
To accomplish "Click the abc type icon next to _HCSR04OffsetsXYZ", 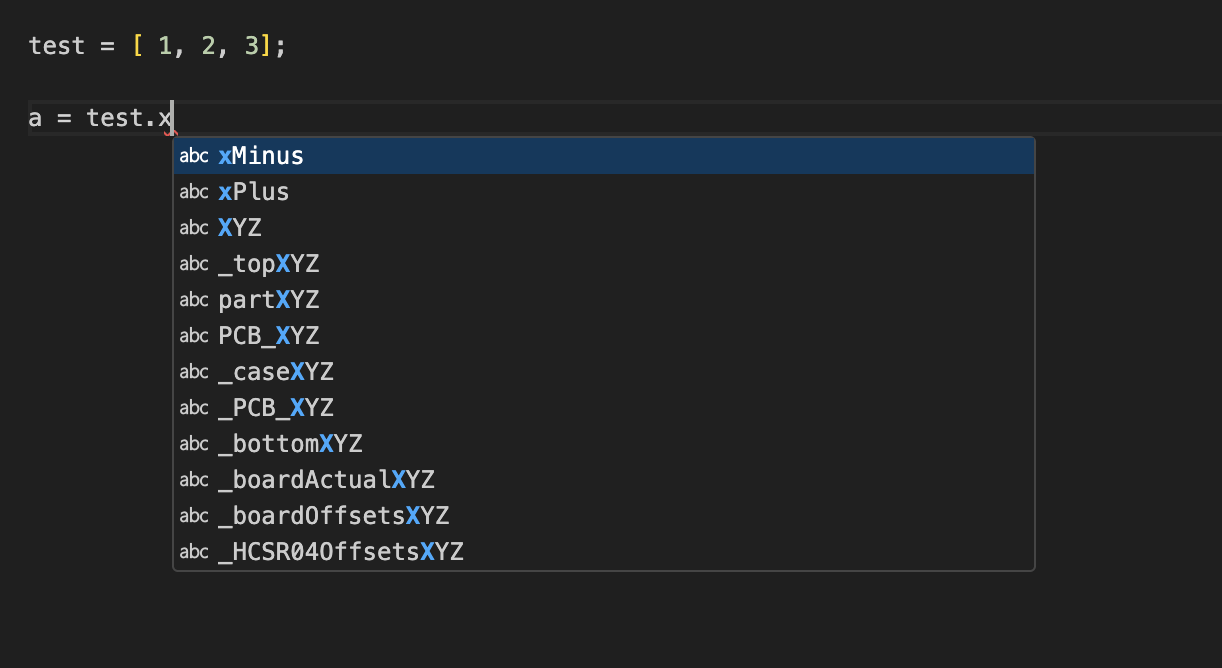I will click(x=194, y=552).
